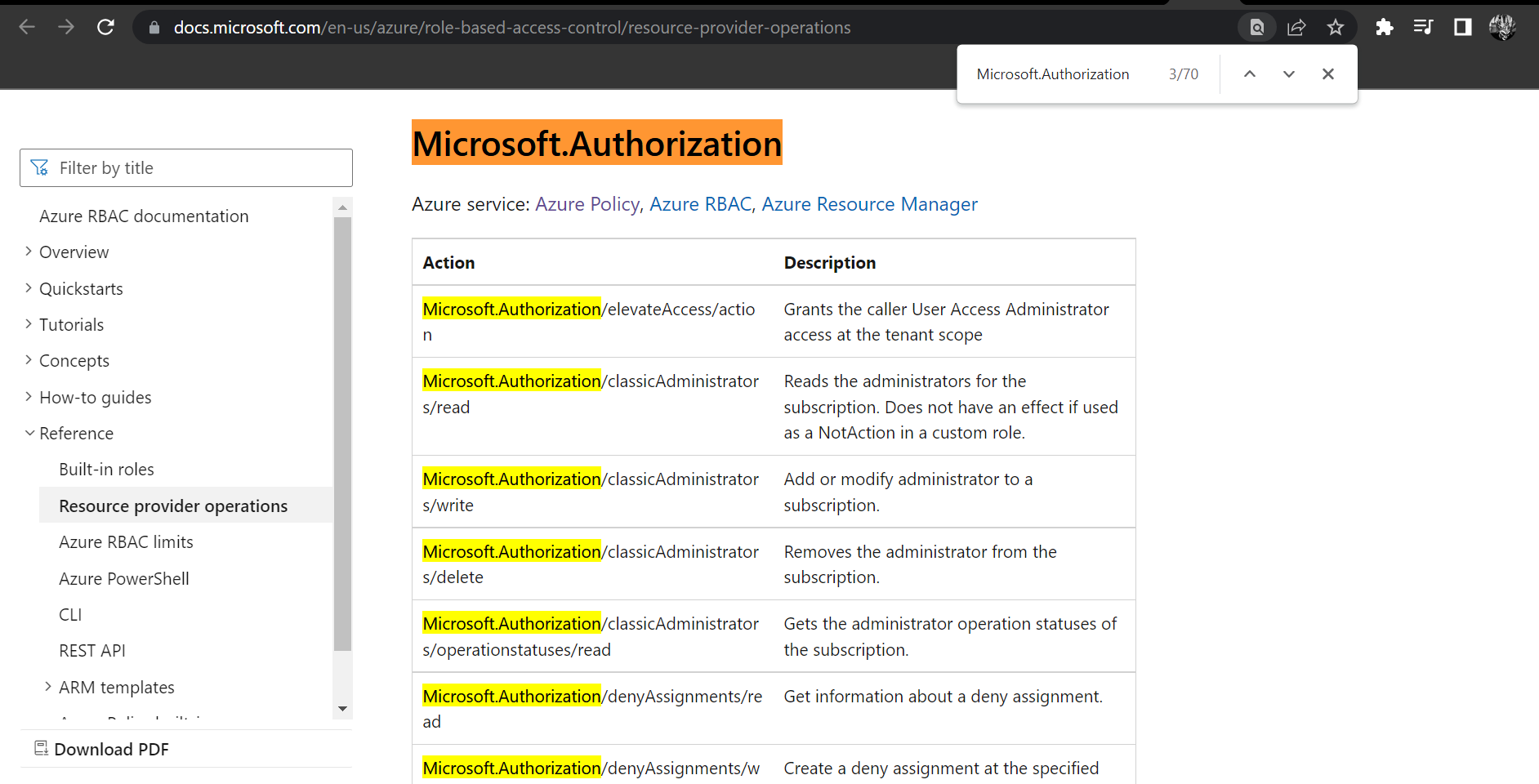
Task: Click the classicAdministrators/delete cell
Action: [592, 564]
